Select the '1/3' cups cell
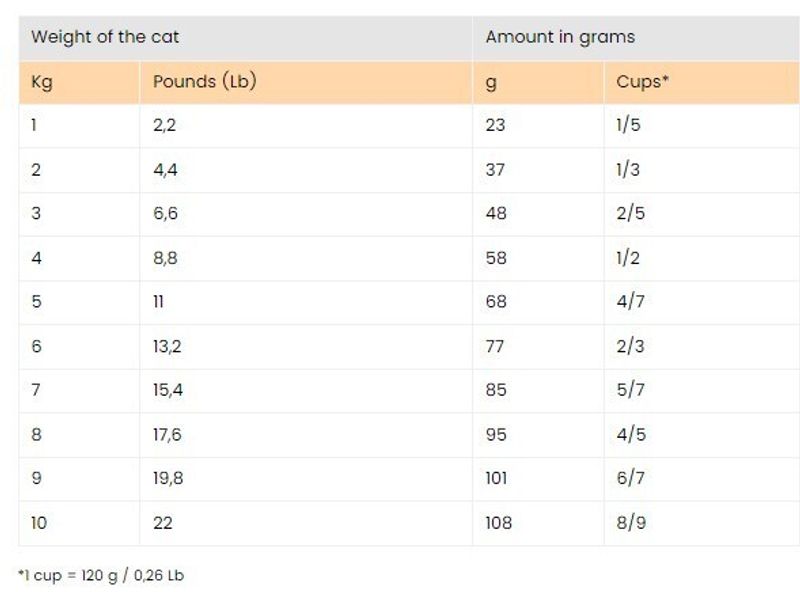This screenshot has width=800, height=592. 628,169
